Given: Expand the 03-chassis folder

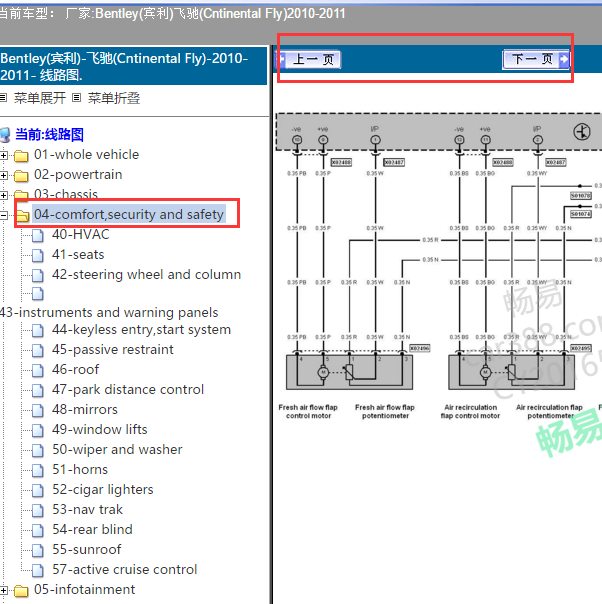Looking at the screenshot, I should click(x=4, y=195).
